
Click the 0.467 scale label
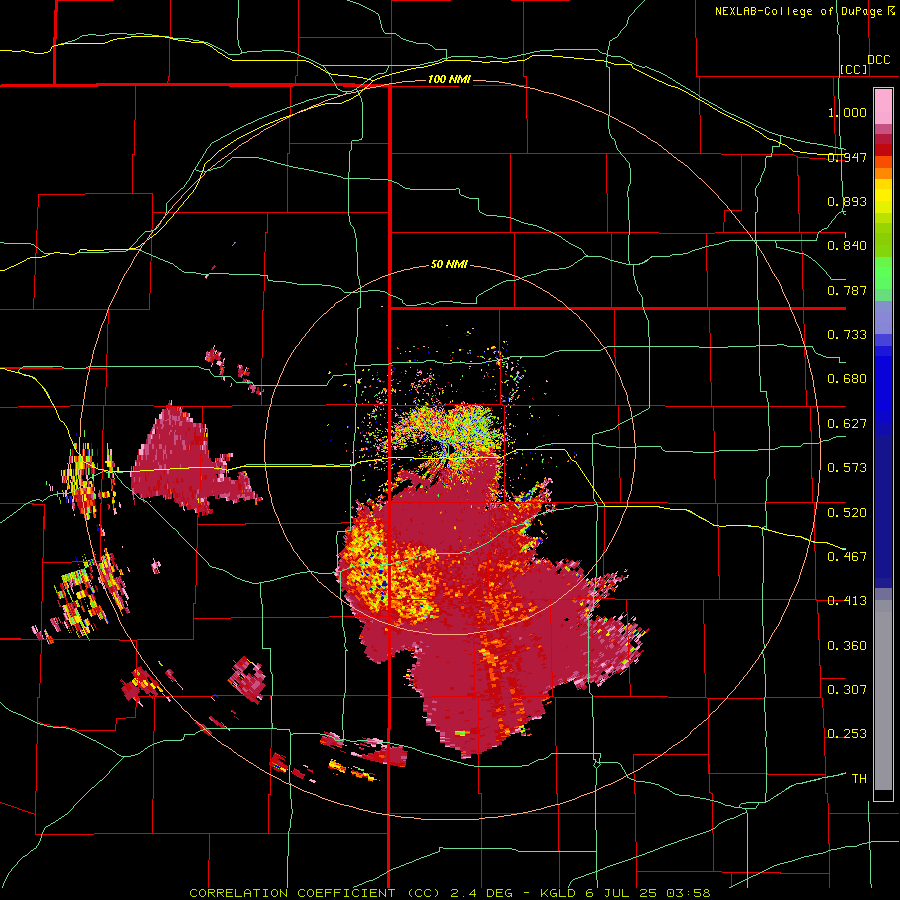847,556
